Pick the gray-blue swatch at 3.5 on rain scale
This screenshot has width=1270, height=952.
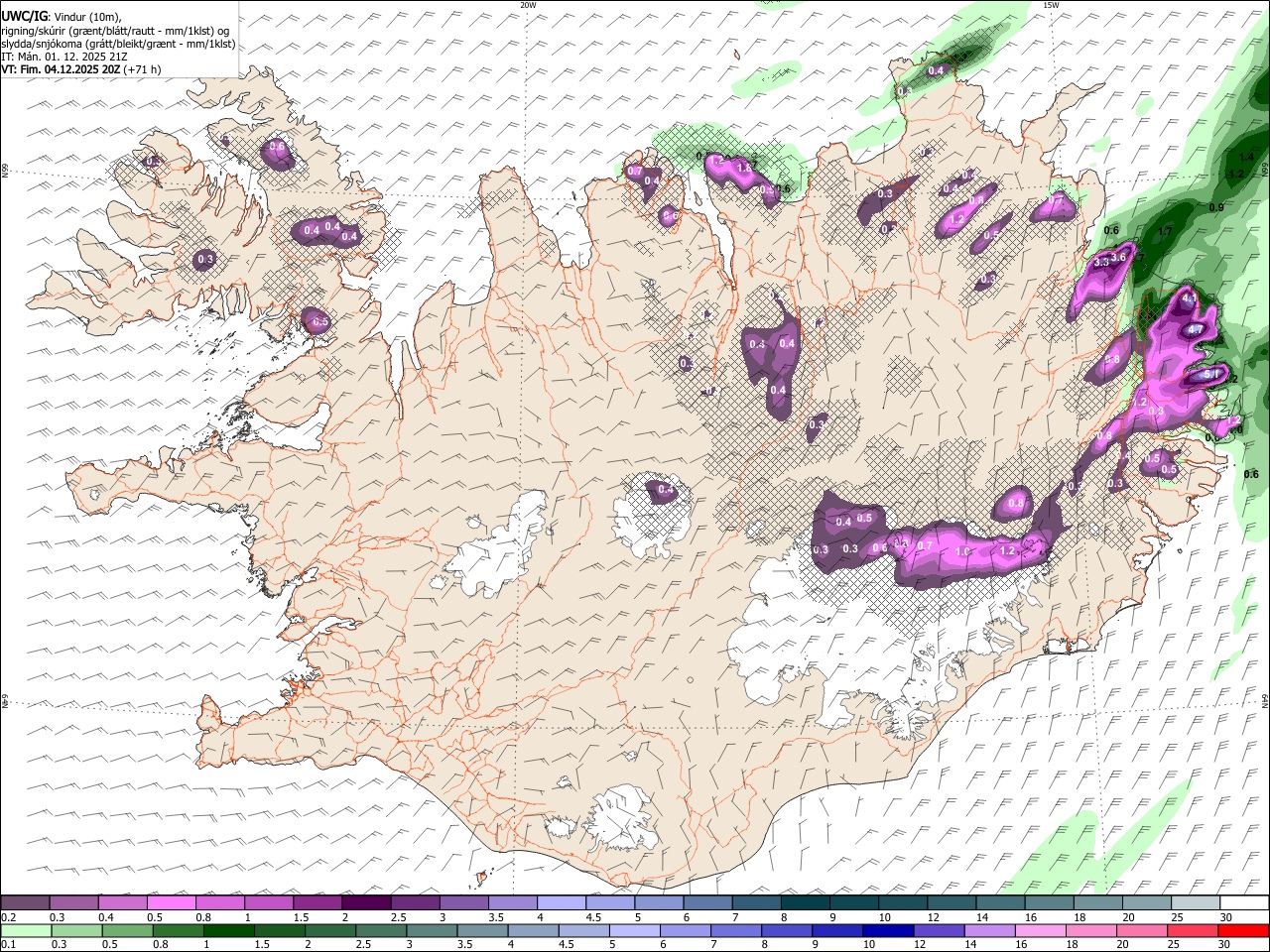click(481, 930)
